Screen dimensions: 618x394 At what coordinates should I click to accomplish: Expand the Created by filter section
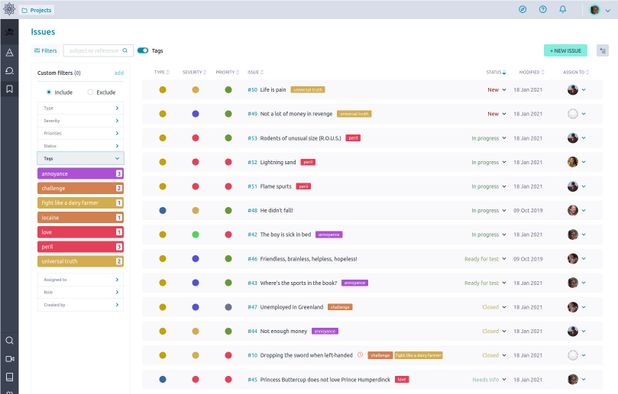(x=80, y=305)
